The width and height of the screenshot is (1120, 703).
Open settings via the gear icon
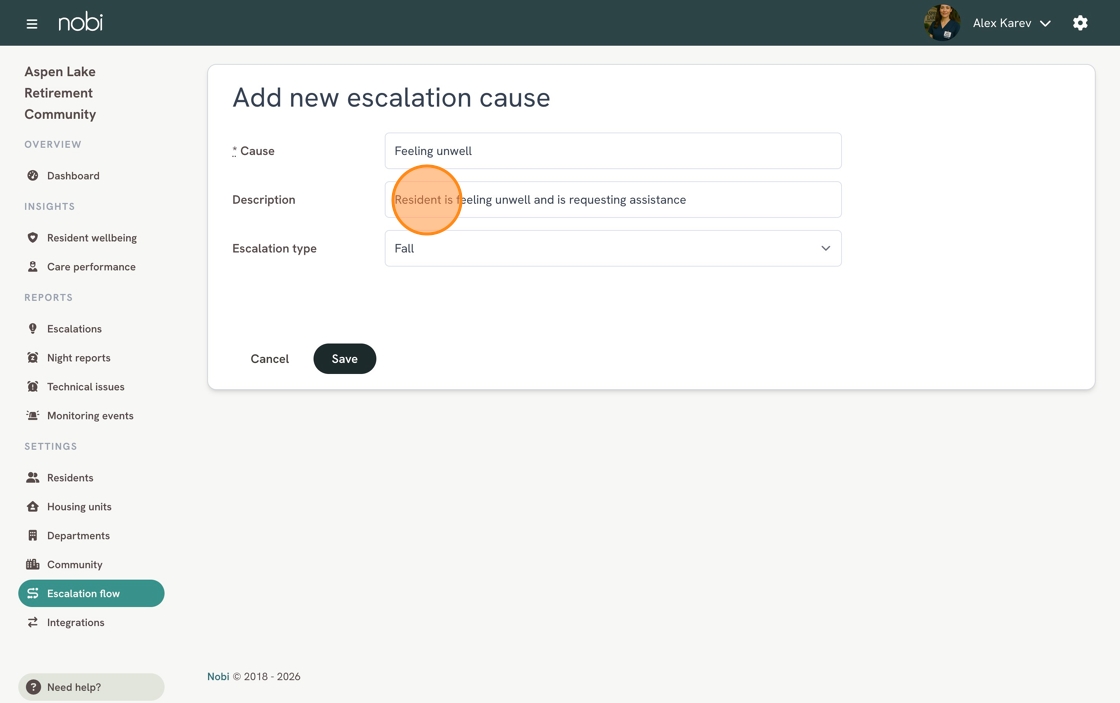click(1080, 23)
